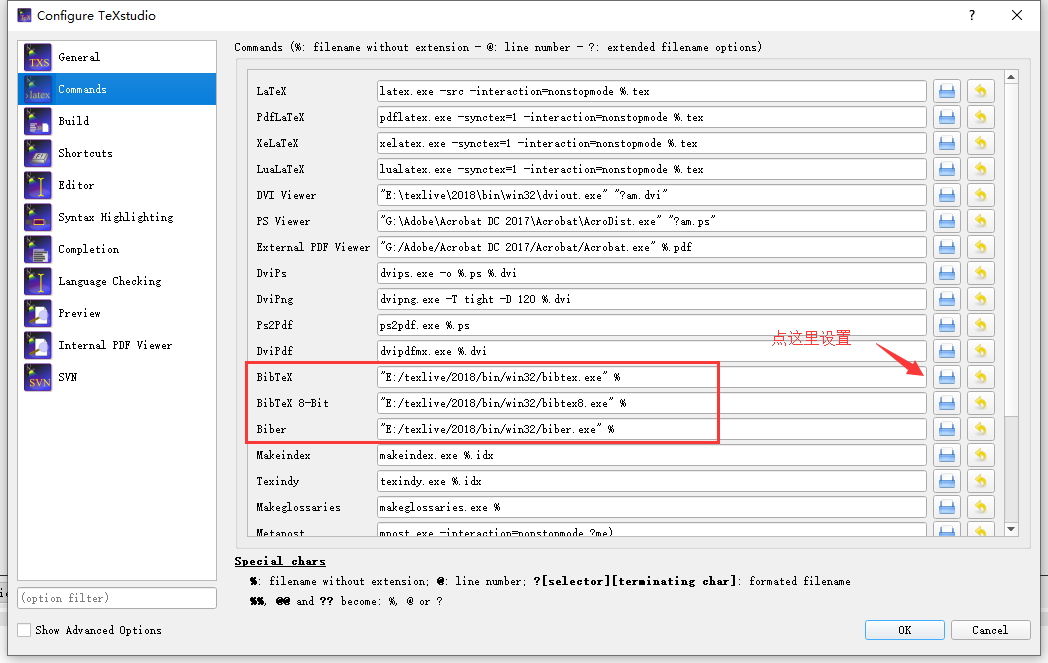Browse for the DviPs executable
1048x663 pixels.
pyautogui.click(x=946, y=273)
